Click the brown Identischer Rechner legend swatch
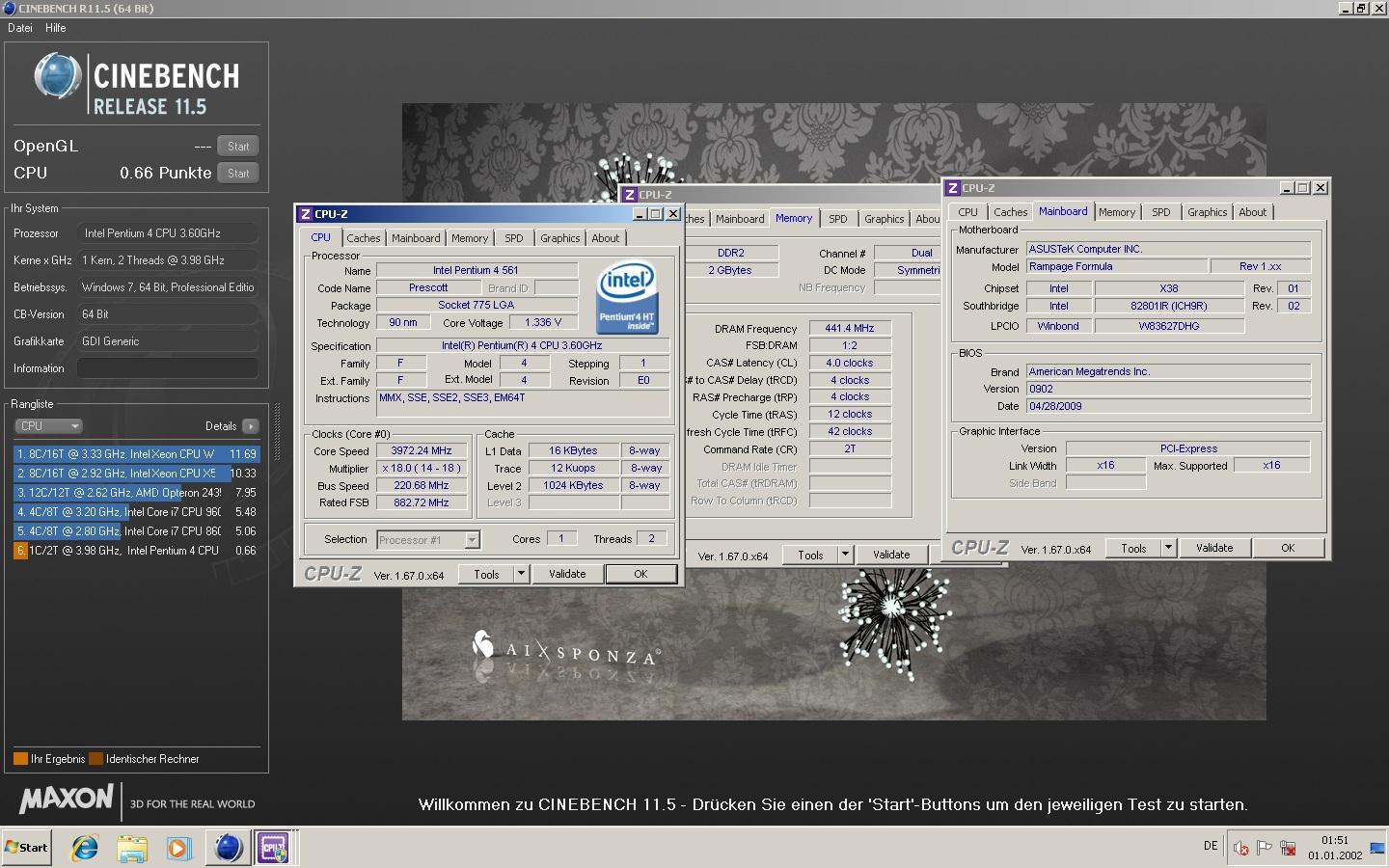Screen dimensions: 1389x868 coord(95,759)
